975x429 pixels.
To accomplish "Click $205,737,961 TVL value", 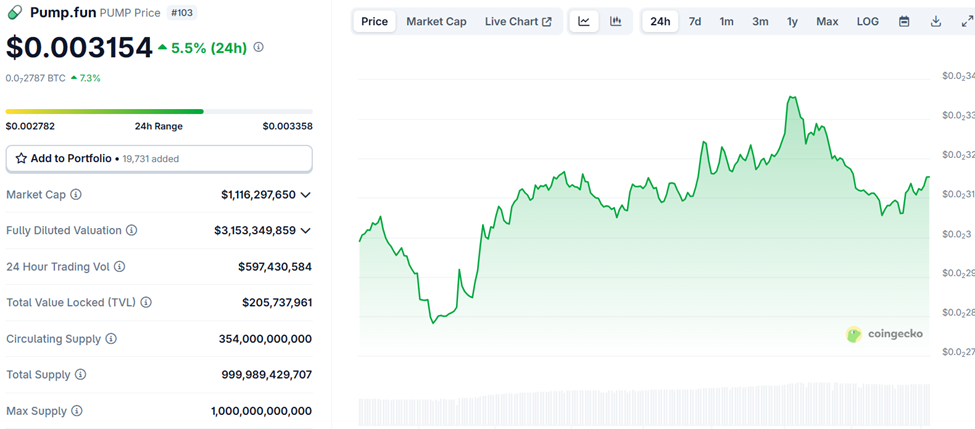I will [x=277, y=303].
